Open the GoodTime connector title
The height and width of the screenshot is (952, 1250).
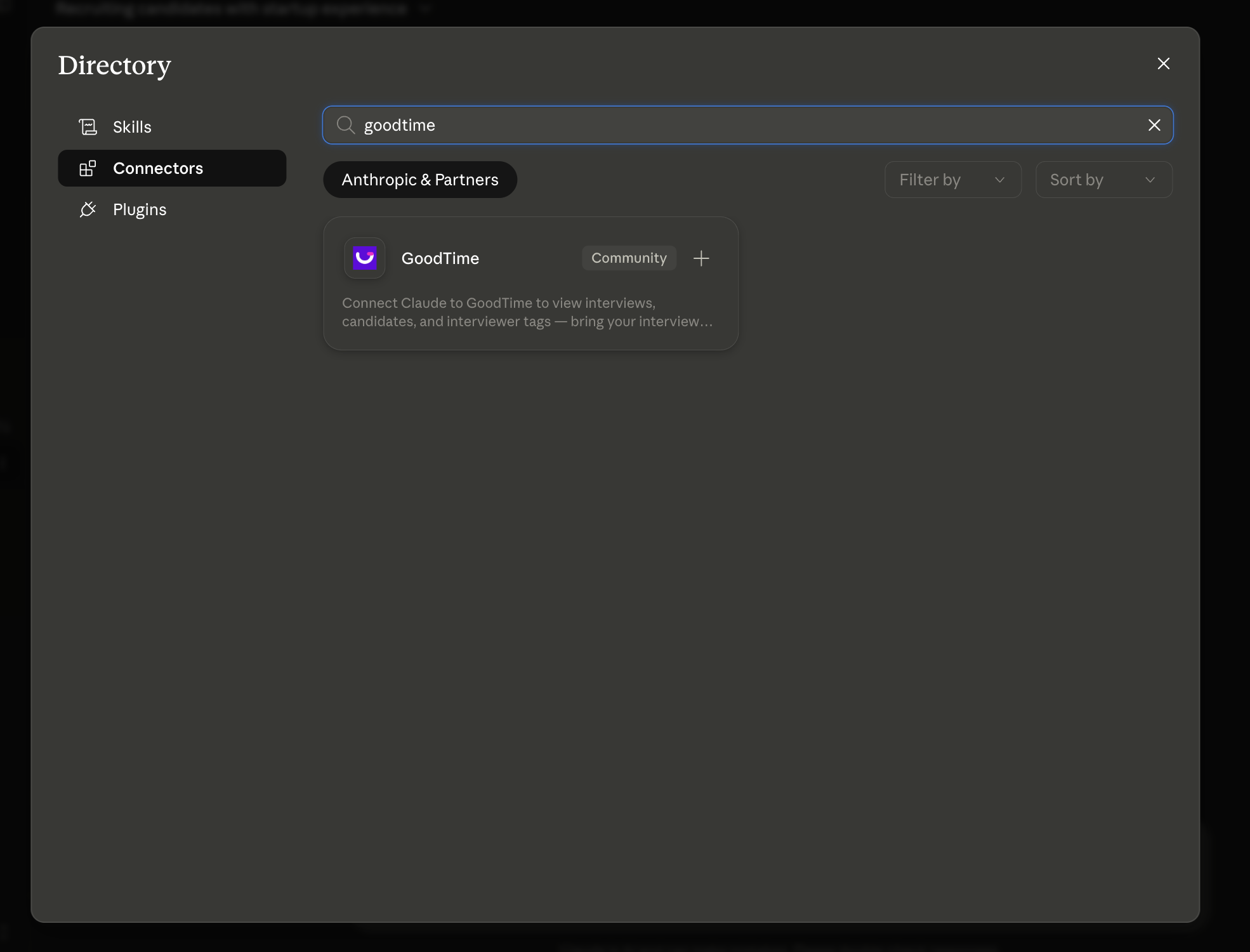pyautogui.click(x=440, y=258)
